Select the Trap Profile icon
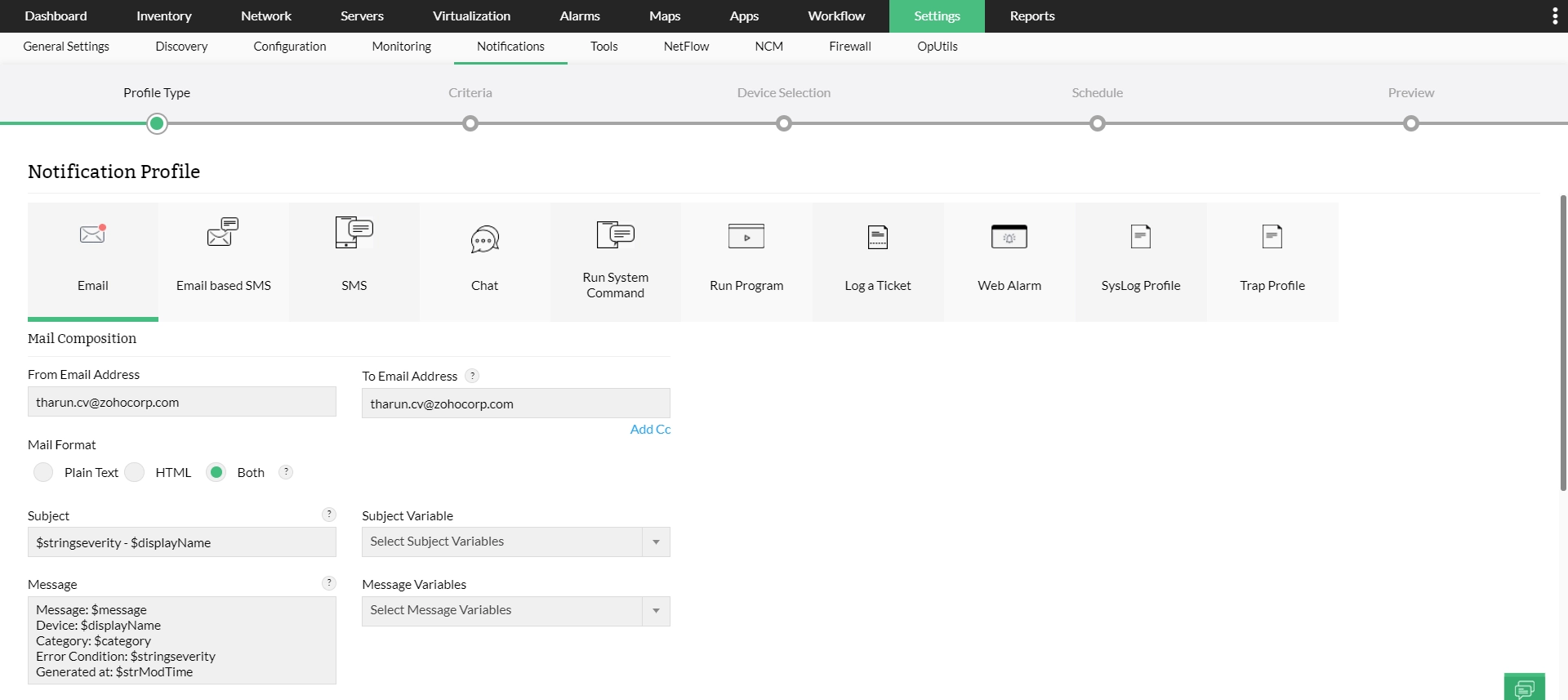The height and width of the screenshot is (700, 1568). [1272, 237]
